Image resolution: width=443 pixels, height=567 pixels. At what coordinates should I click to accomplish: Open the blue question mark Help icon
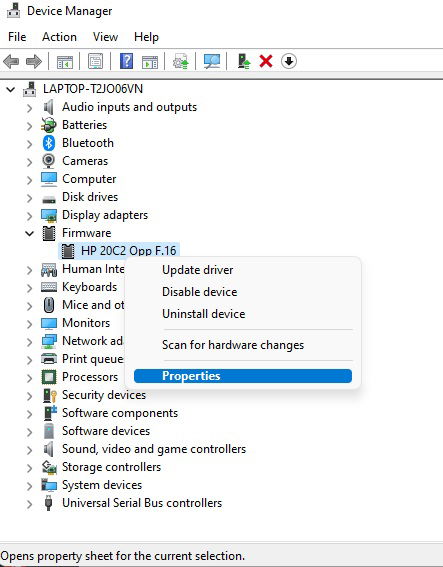(127, 61)
